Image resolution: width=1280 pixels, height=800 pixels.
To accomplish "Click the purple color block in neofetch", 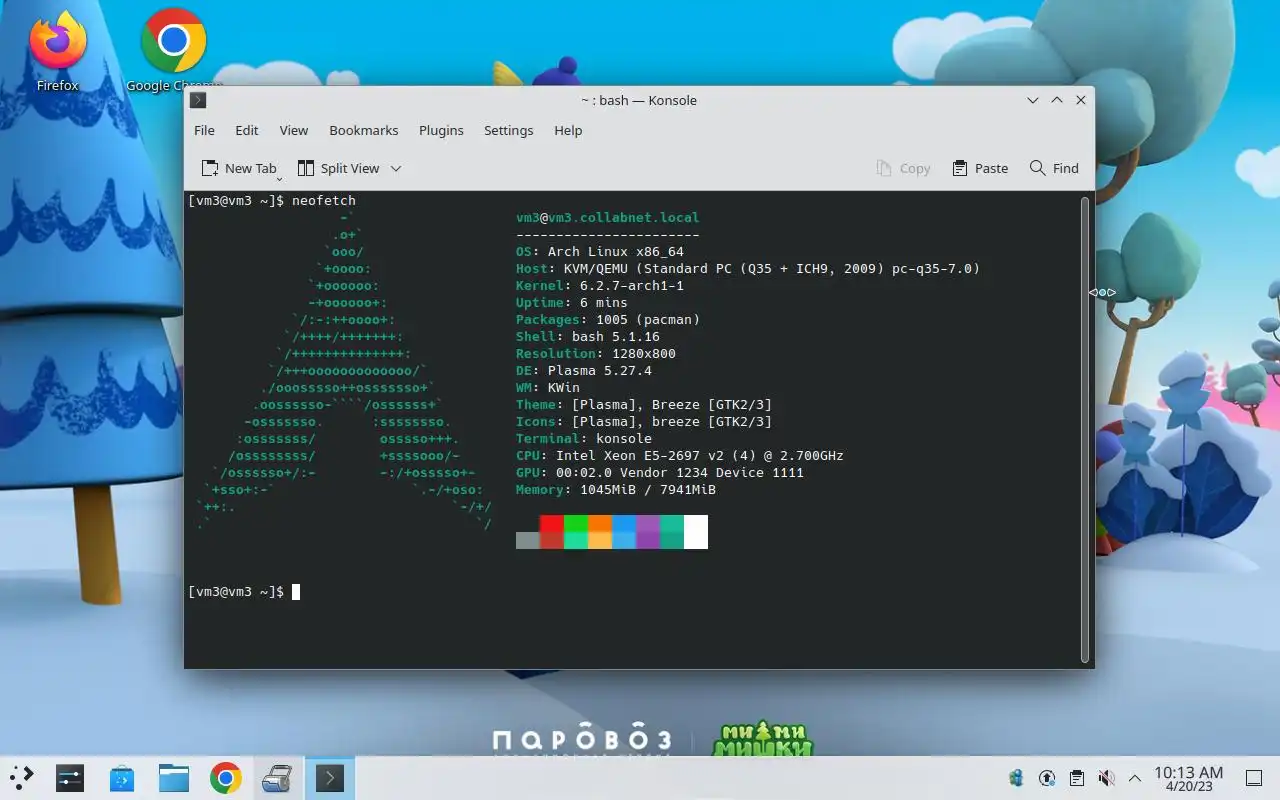I will coord(648,532).
